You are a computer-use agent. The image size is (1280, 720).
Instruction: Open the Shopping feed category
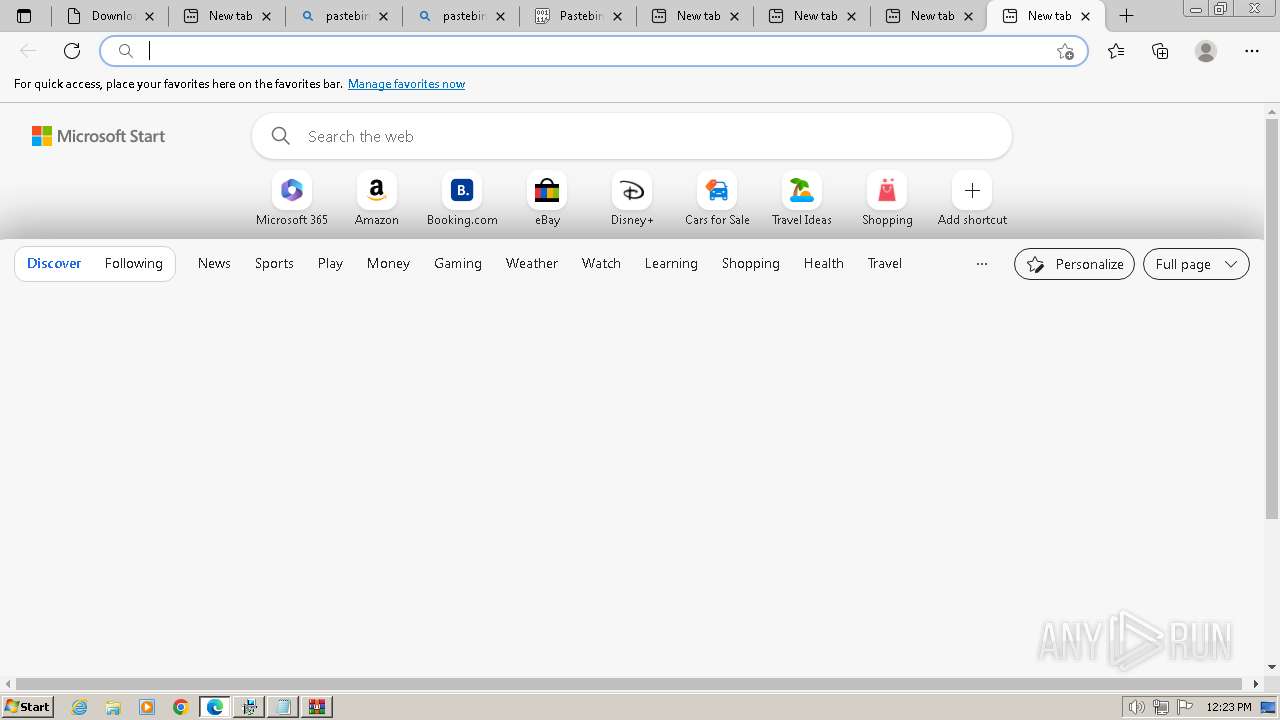tap(751, 263)
